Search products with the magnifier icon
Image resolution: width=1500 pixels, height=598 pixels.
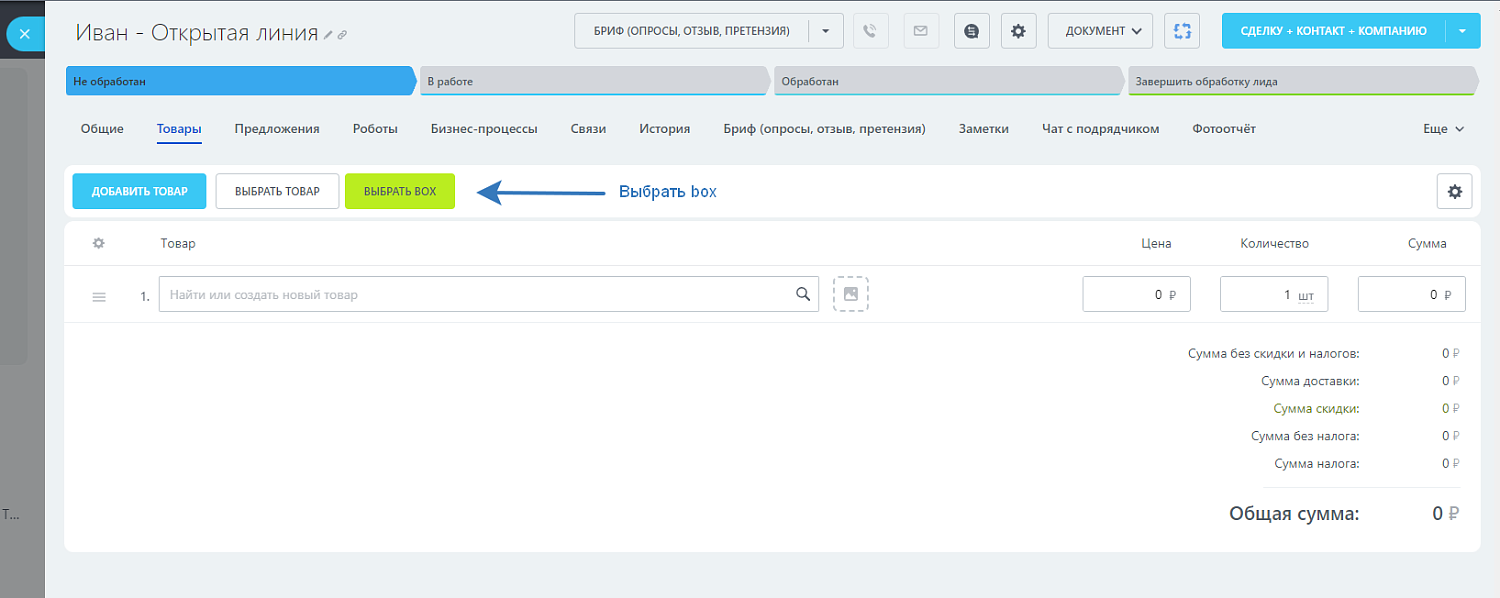[x=803, y=294]
